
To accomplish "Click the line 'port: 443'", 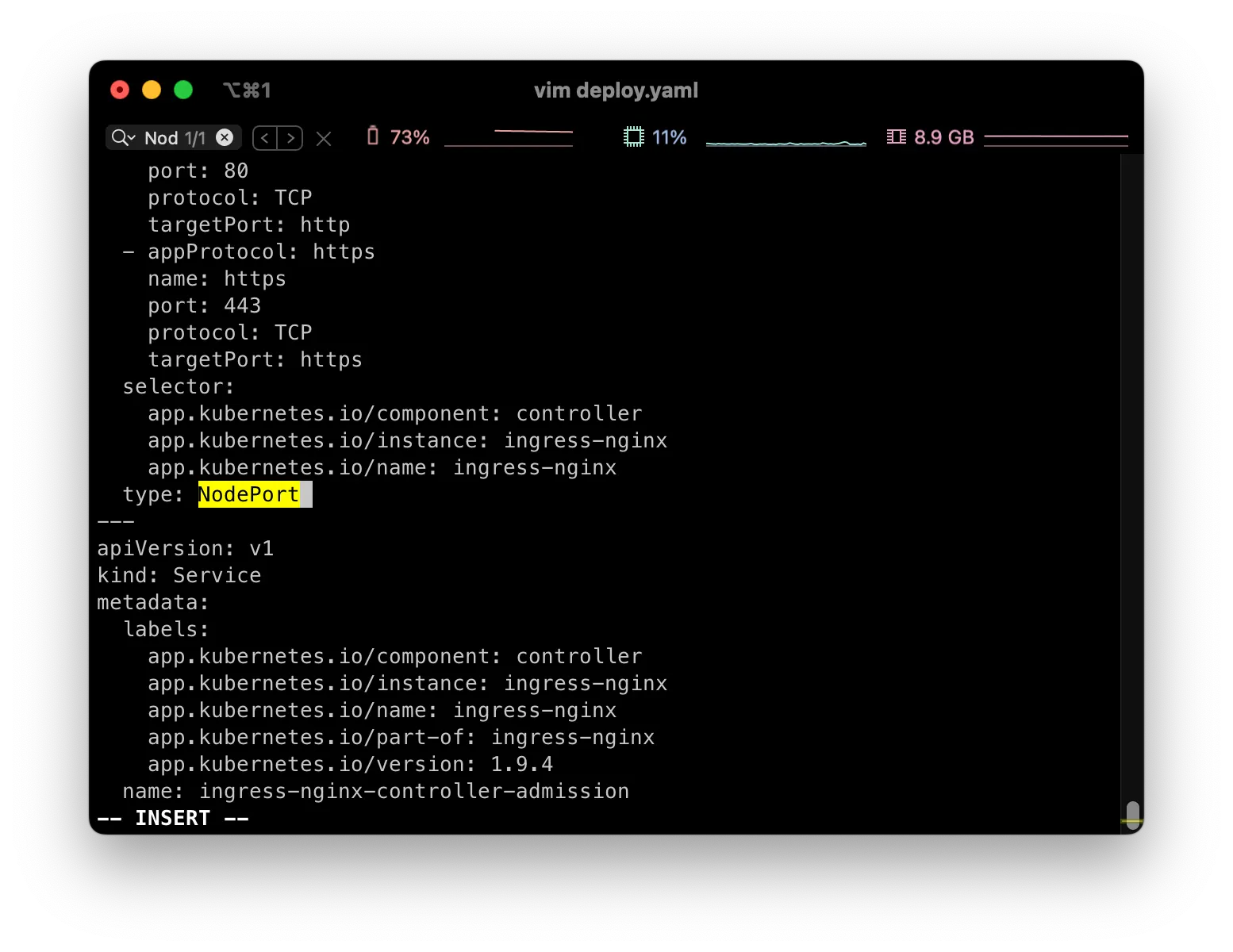I will 204,305.
